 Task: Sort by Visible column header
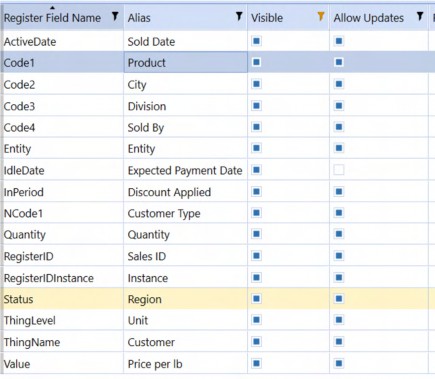coord(267,18)
